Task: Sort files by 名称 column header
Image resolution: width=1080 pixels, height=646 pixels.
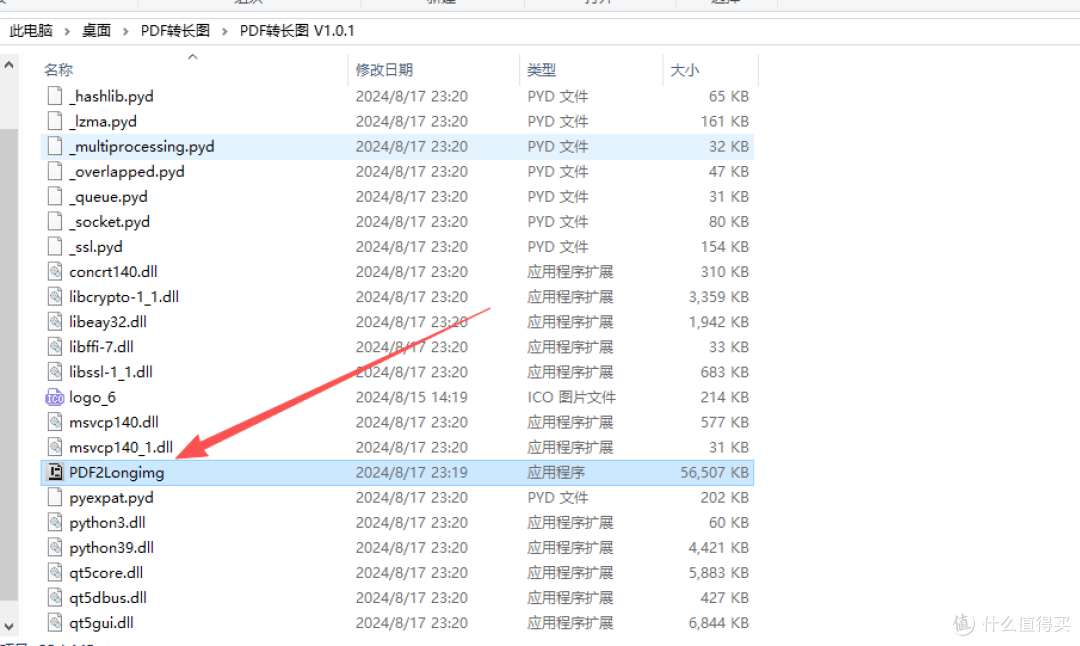Action: click(x=59, y=70)
